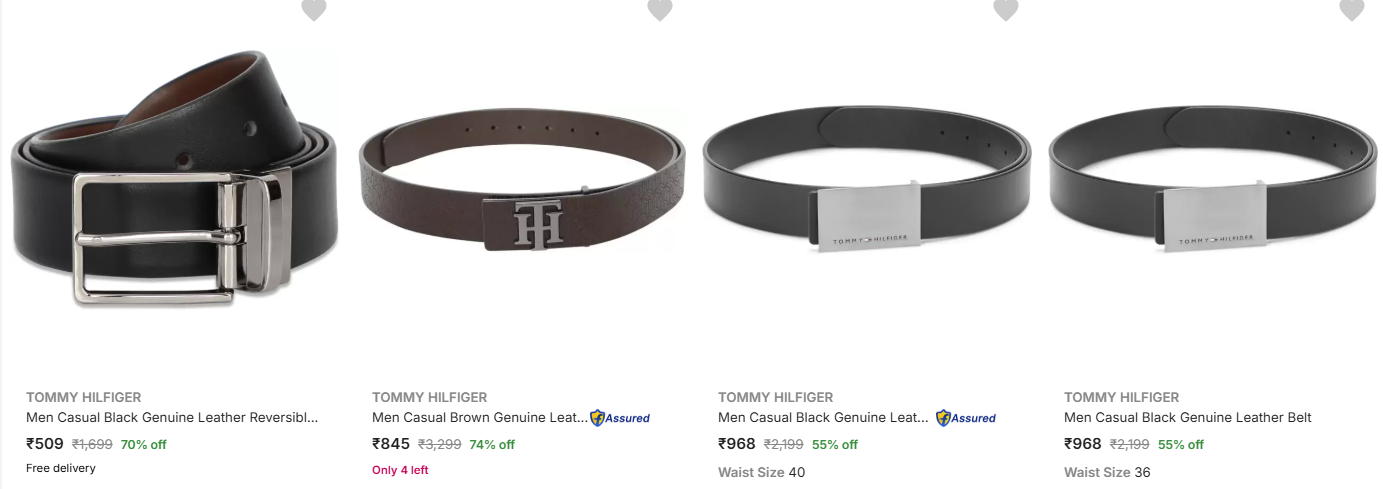Click the Free delivery text under ₹509
This screenshot has height=489, width=1383.
pos(61,468)
